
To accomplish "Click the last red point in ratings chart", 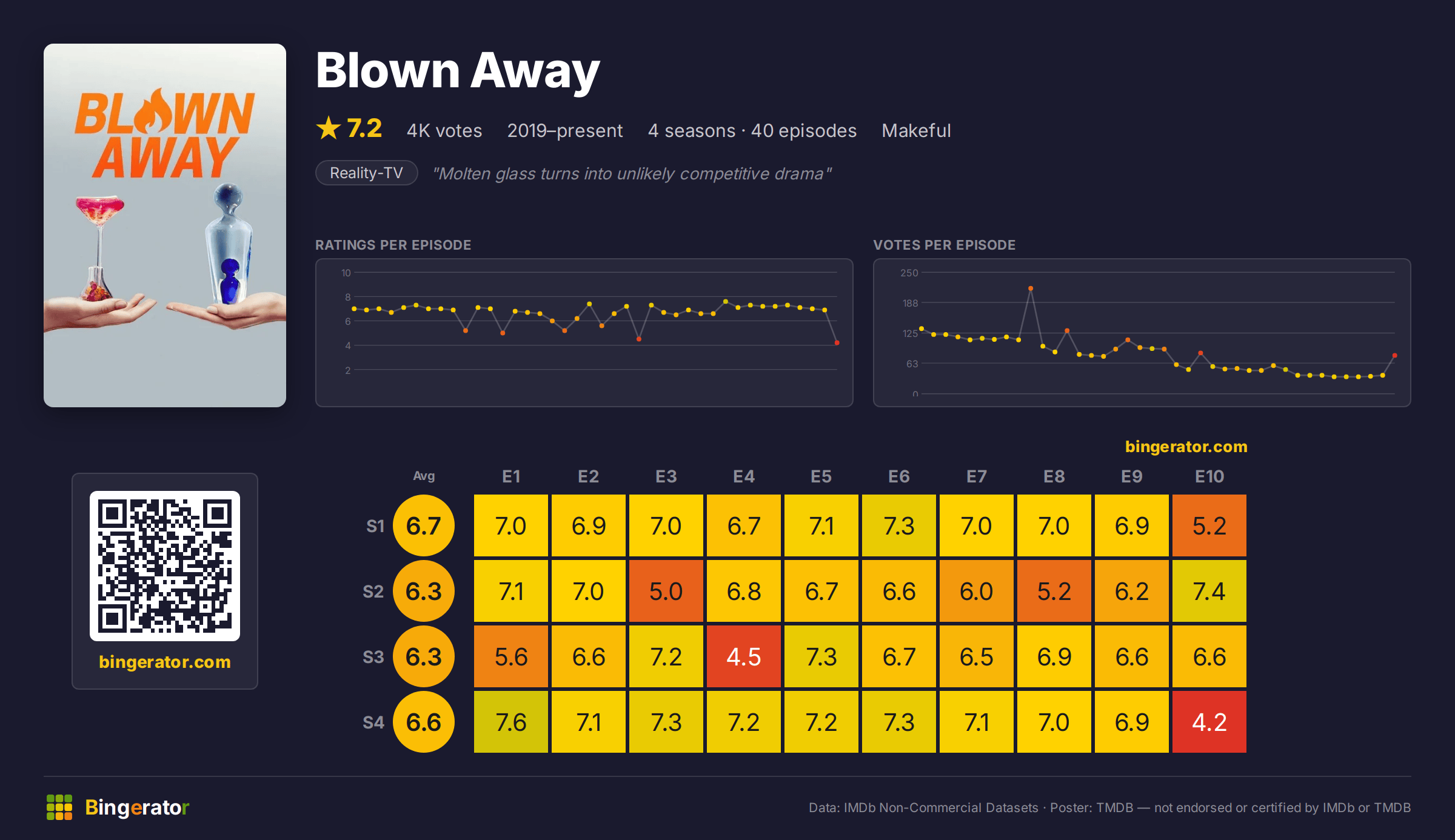I will pos(837,343).
